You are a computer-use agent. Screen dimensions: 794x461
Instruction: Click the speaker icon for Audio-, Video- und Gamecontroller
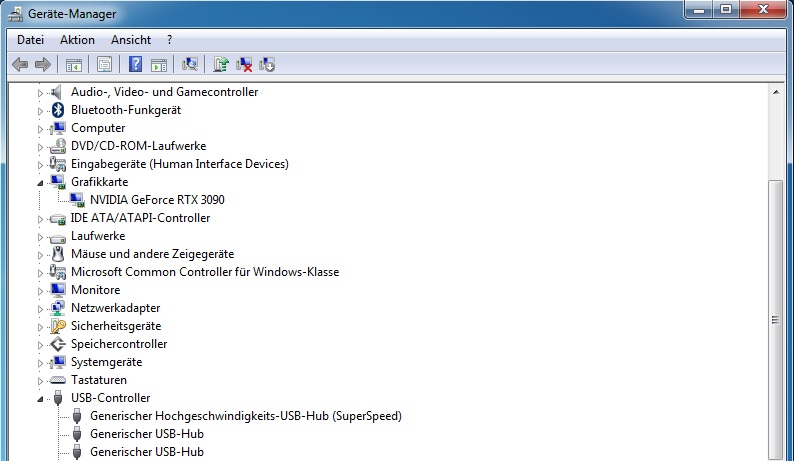pyautogui.click(x=57, y=92)
